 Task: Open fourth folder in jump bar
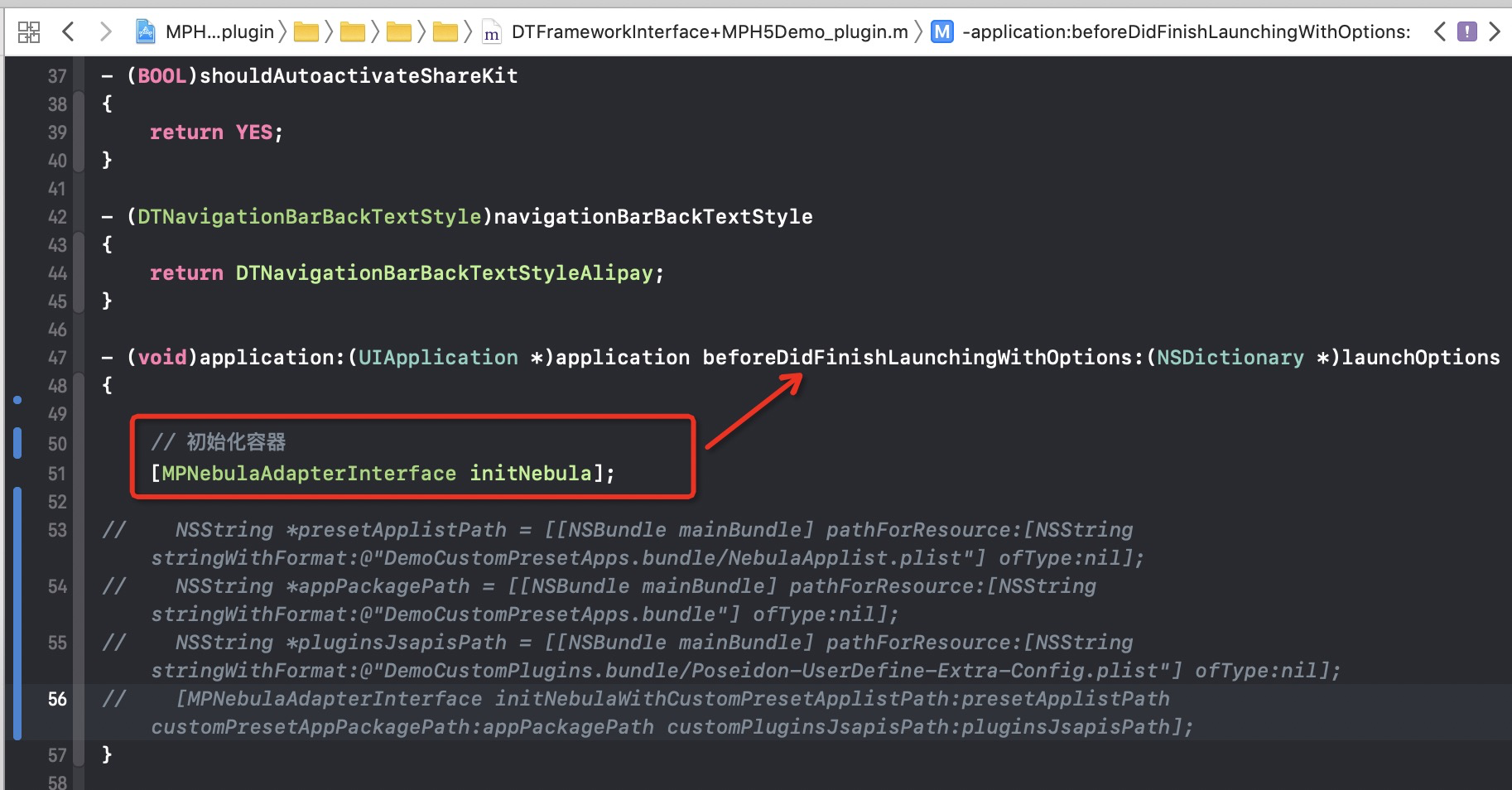pyautogui.click(x=445, y=32)
